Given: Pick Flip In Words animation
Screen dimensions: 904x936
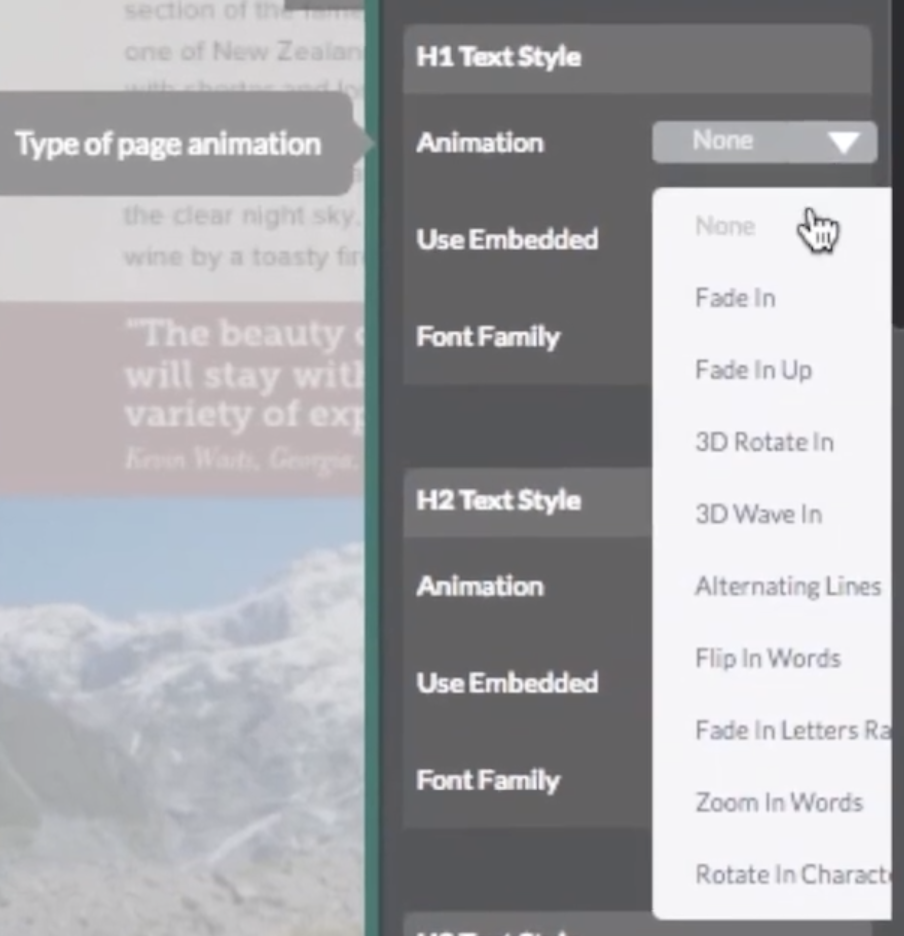Looking at the screenshot, I should (x=767, y=657).
